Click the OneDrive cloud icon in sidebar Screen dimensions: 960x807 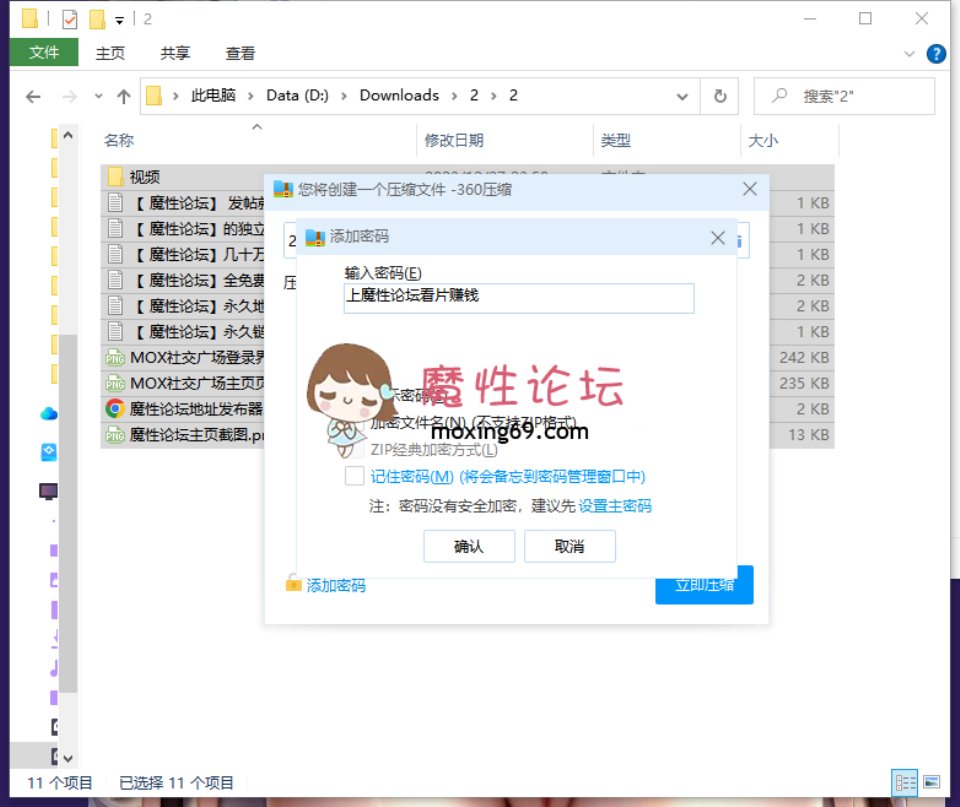[48, 414]
